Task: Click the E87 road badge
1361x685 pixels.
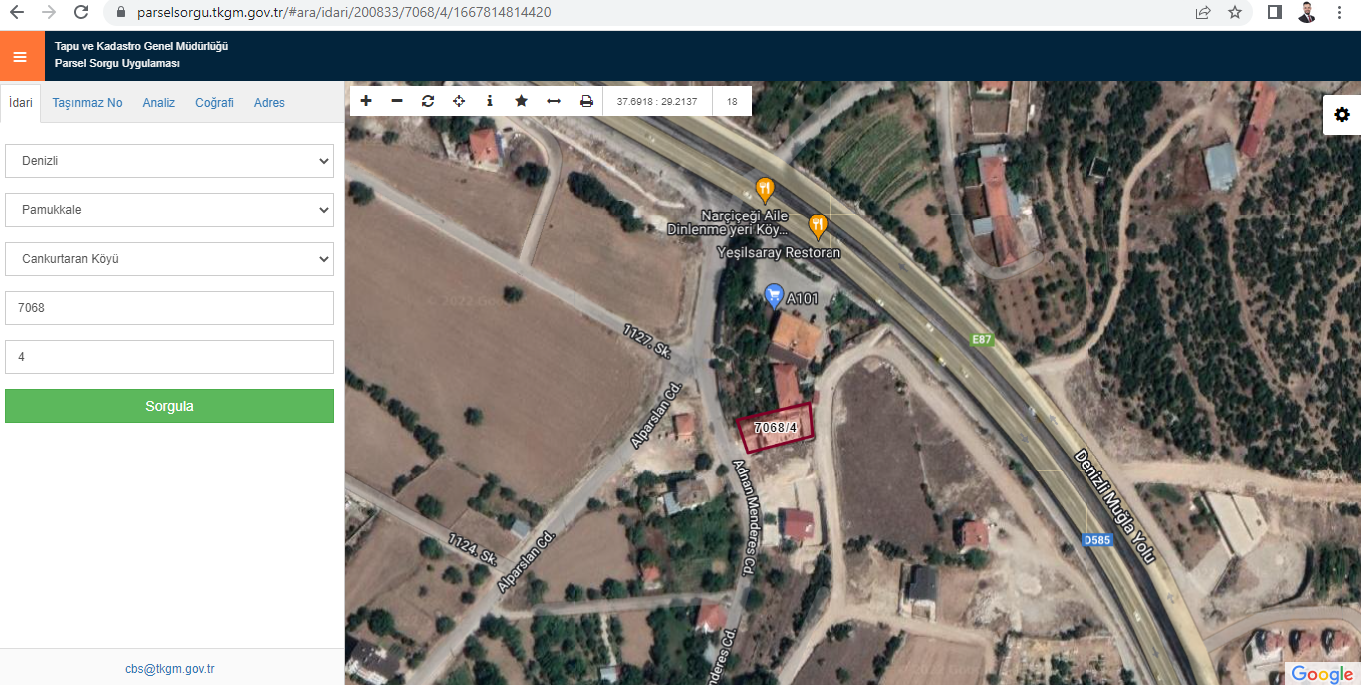Action: (x=982, y=340)
